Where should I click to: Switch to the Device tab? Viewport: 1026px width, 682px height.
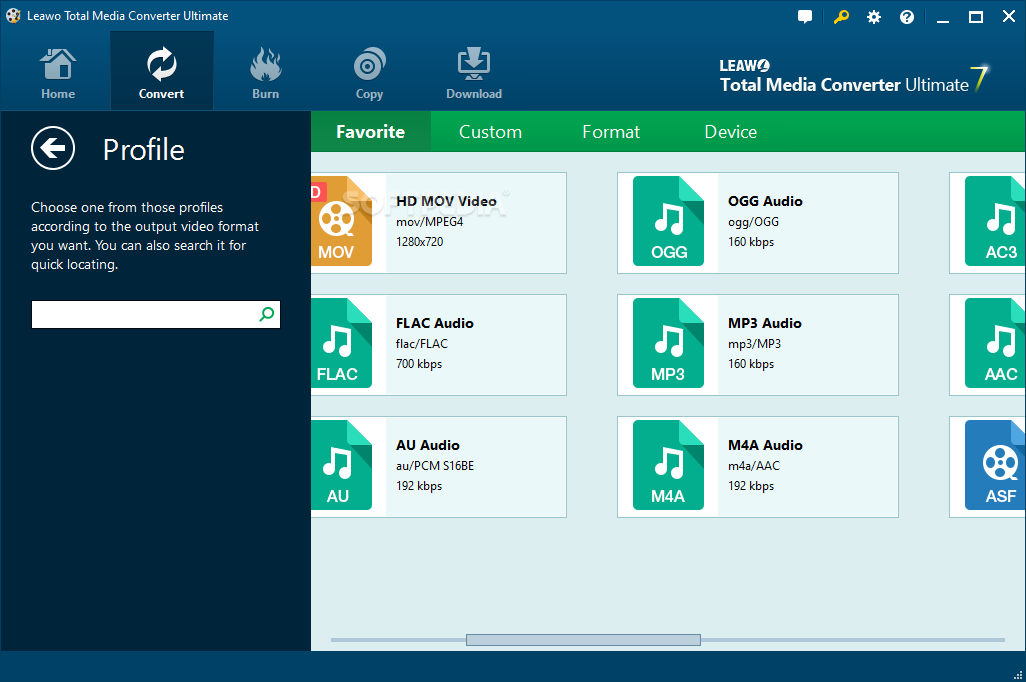point(730,132)
